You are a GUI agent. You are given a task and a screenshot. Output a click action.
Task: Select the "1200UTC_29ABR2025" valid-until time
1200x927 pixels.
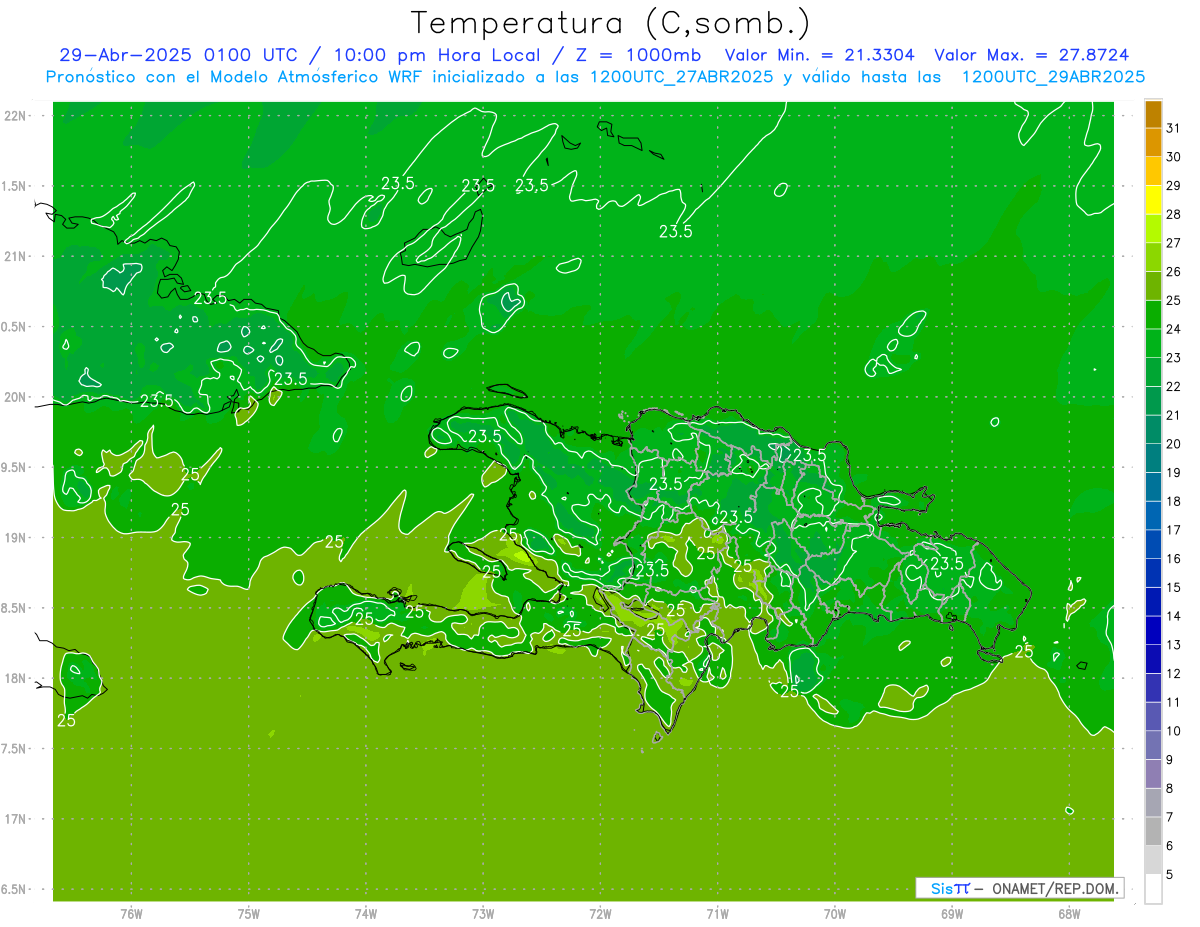[1053, 77]
